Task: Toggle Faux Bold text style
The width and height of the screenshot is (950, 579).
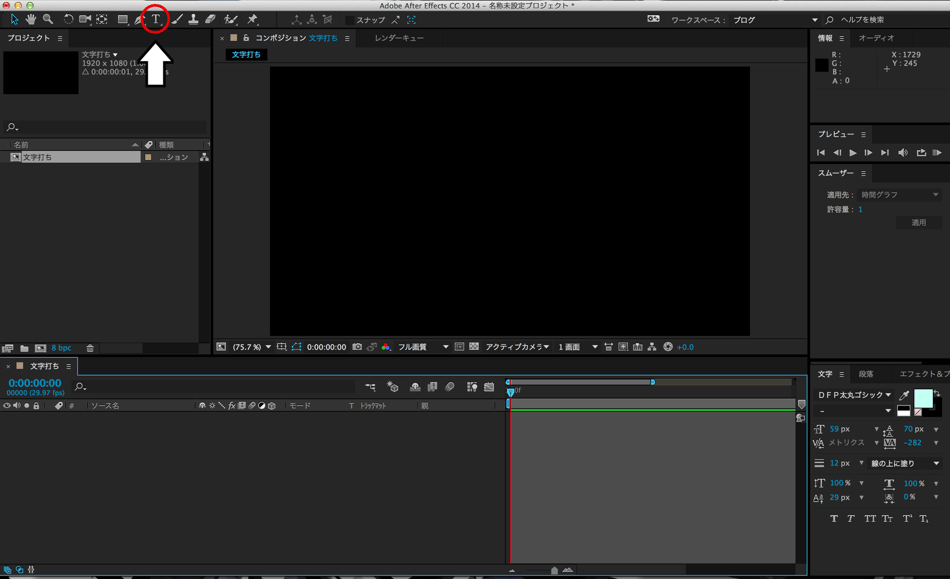Action: 834,518
